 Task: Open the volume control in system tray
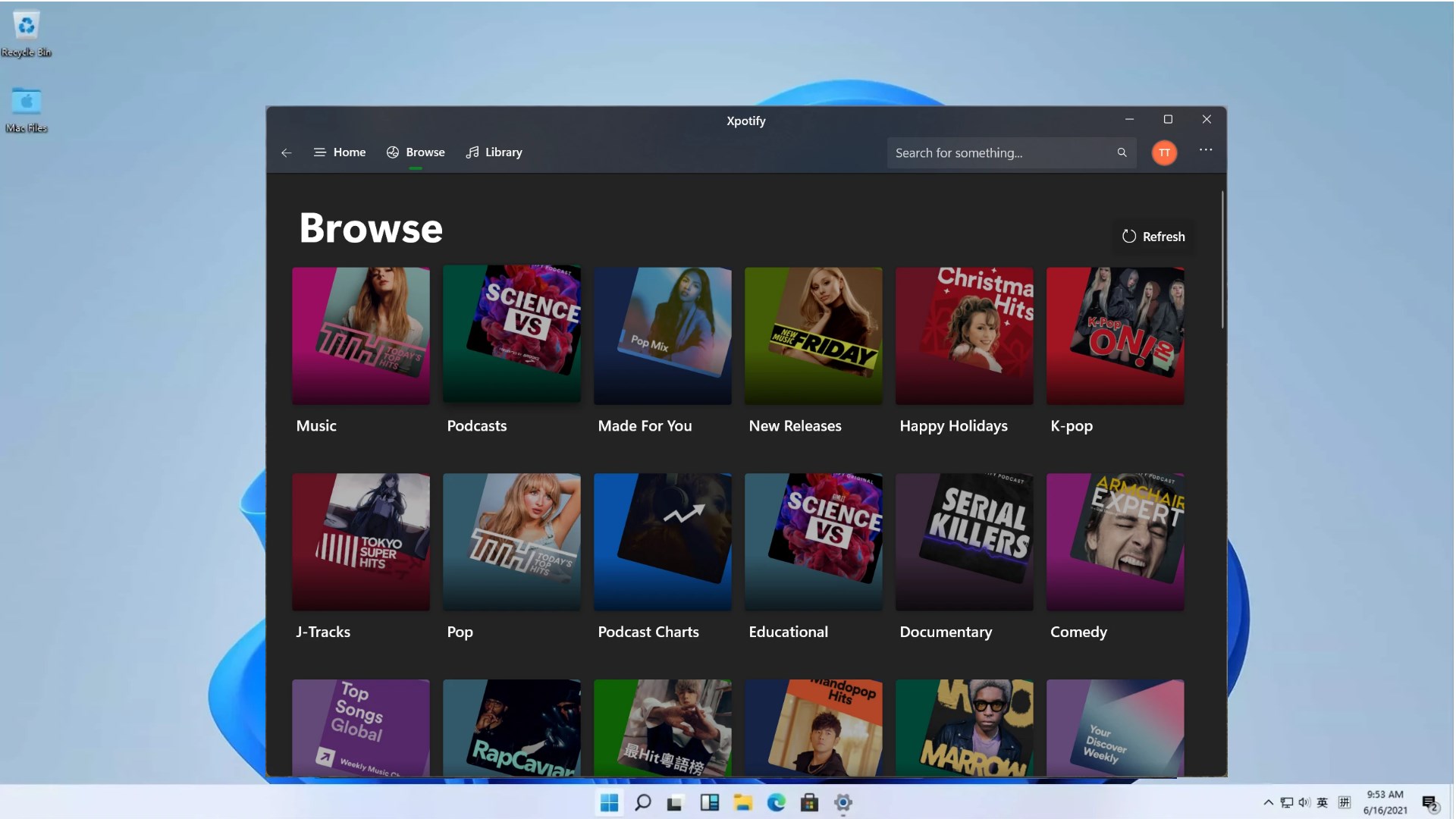click(1304, 802)
